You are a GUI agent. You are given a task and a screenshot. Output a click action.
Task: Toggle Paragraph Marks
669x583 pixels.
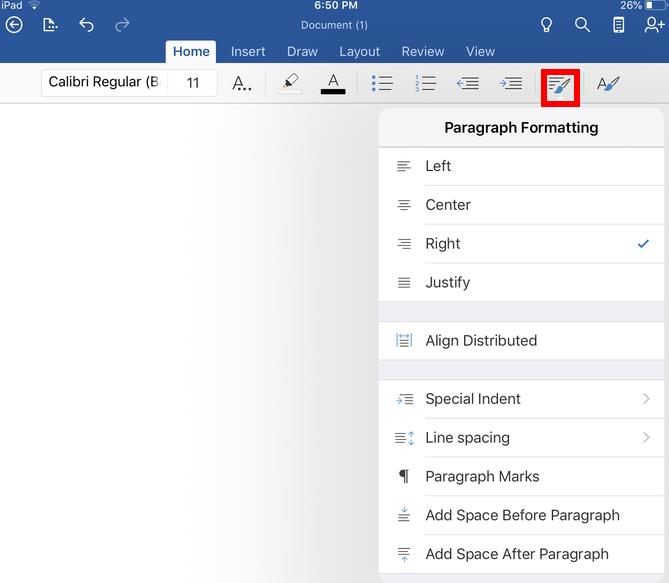click(x=521, y=476)
